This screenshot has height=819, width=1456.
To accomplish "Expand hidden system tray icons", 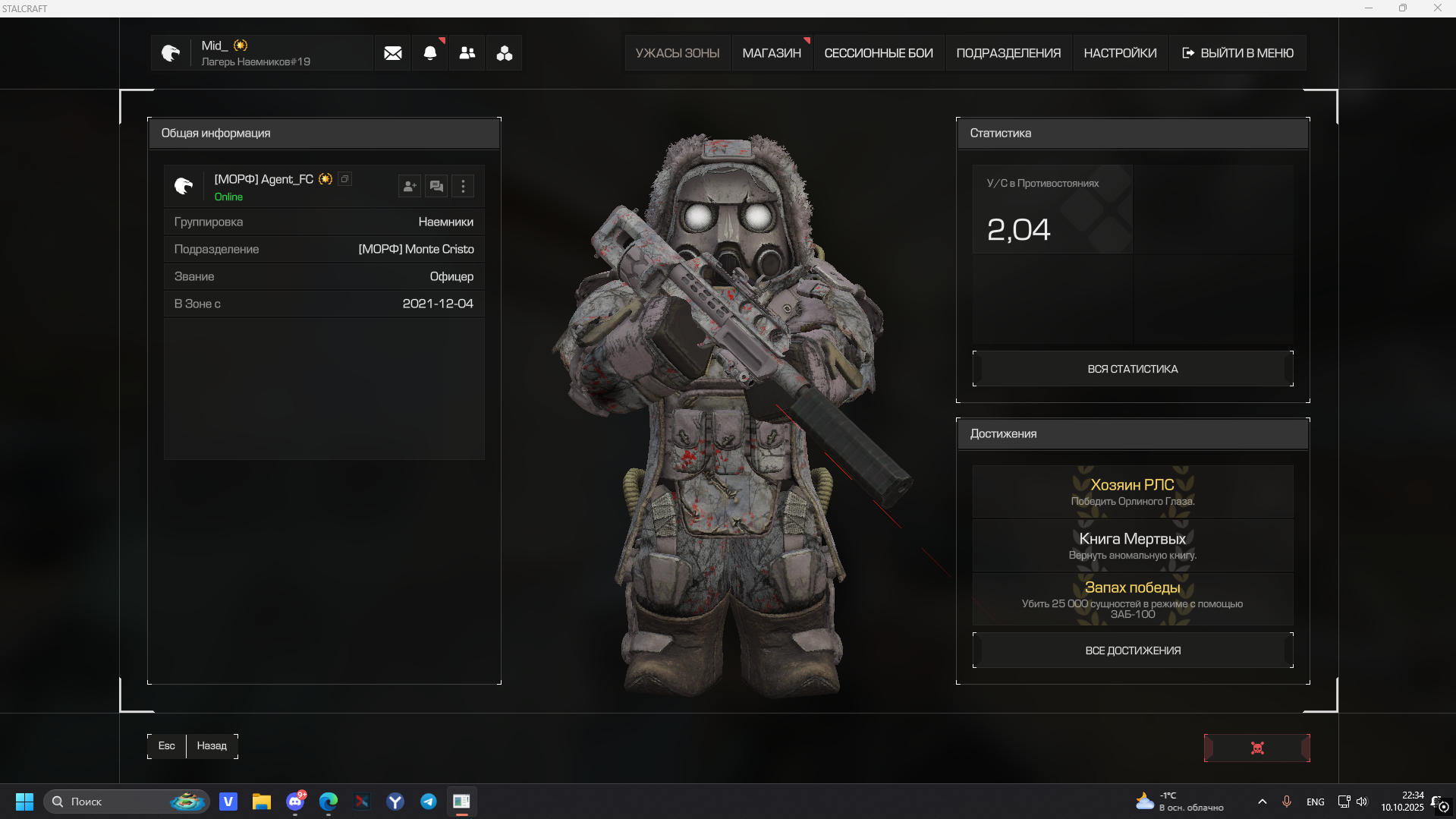I will (x=1262, y=802).
